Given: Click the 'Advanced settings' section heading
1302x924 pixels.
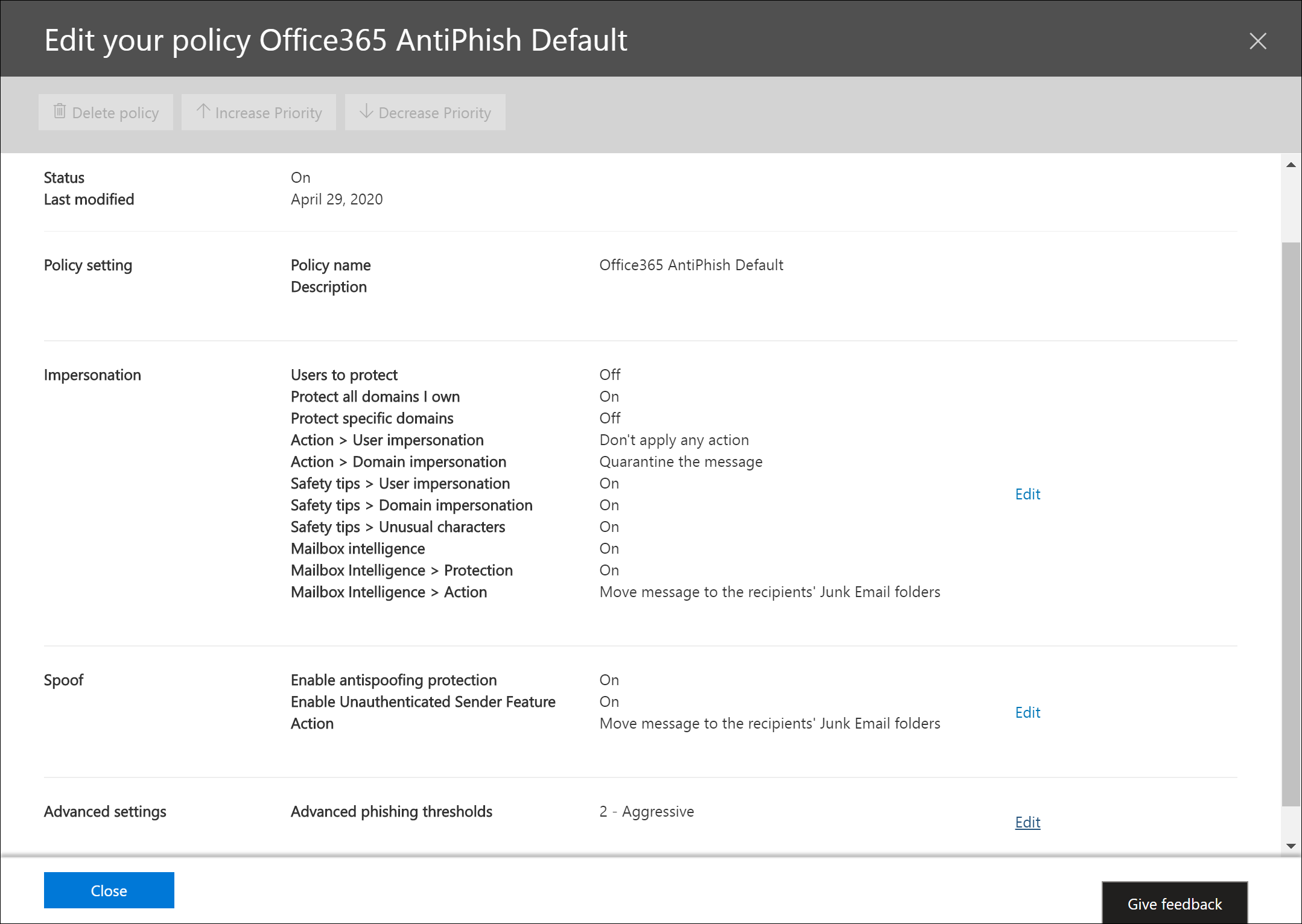Looking at the screenshot, I should pyautogui.click(x=105, y=812).
